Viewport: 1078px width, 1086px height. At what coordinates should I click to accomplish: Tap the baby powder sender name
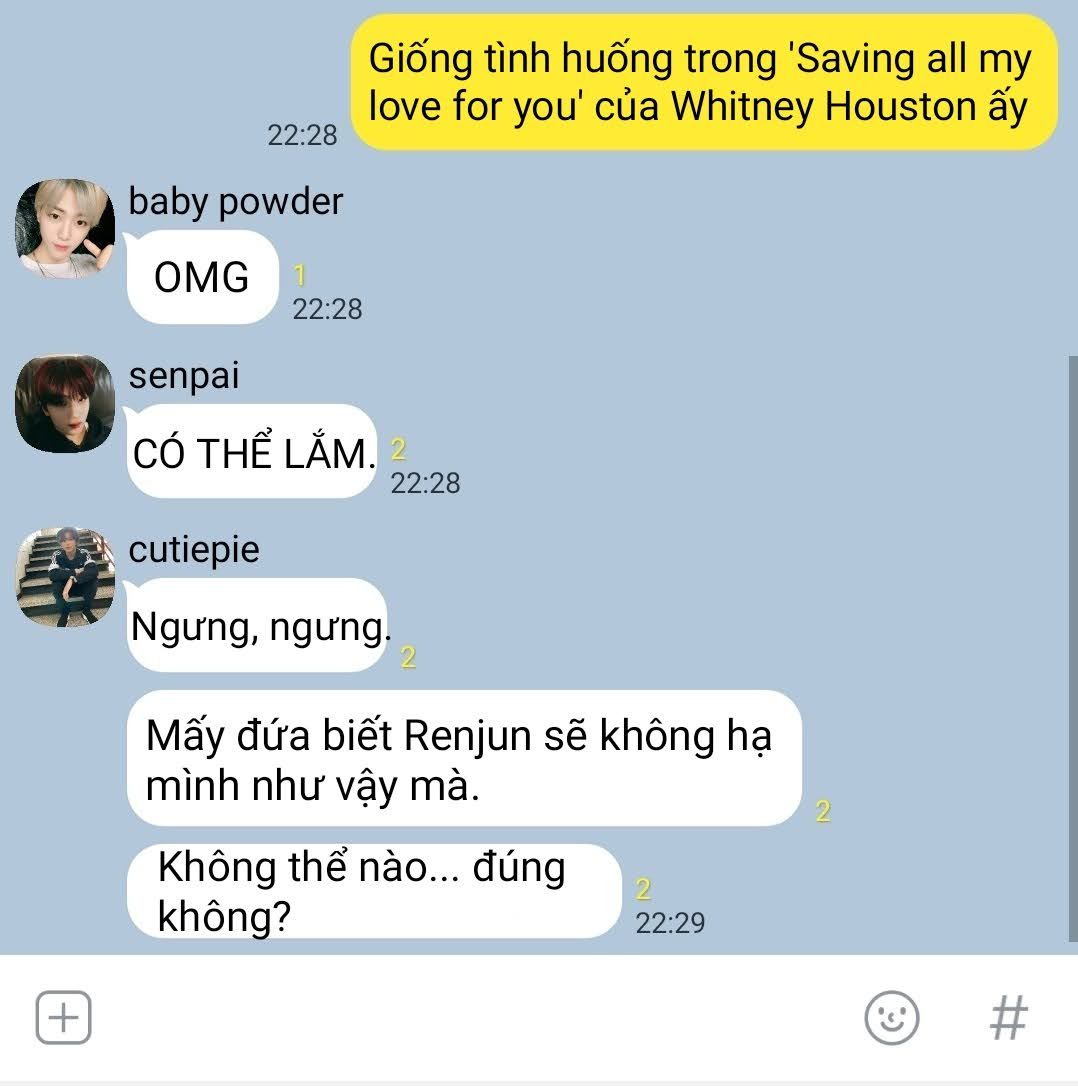pyautogui.click(x=236, y=202)
